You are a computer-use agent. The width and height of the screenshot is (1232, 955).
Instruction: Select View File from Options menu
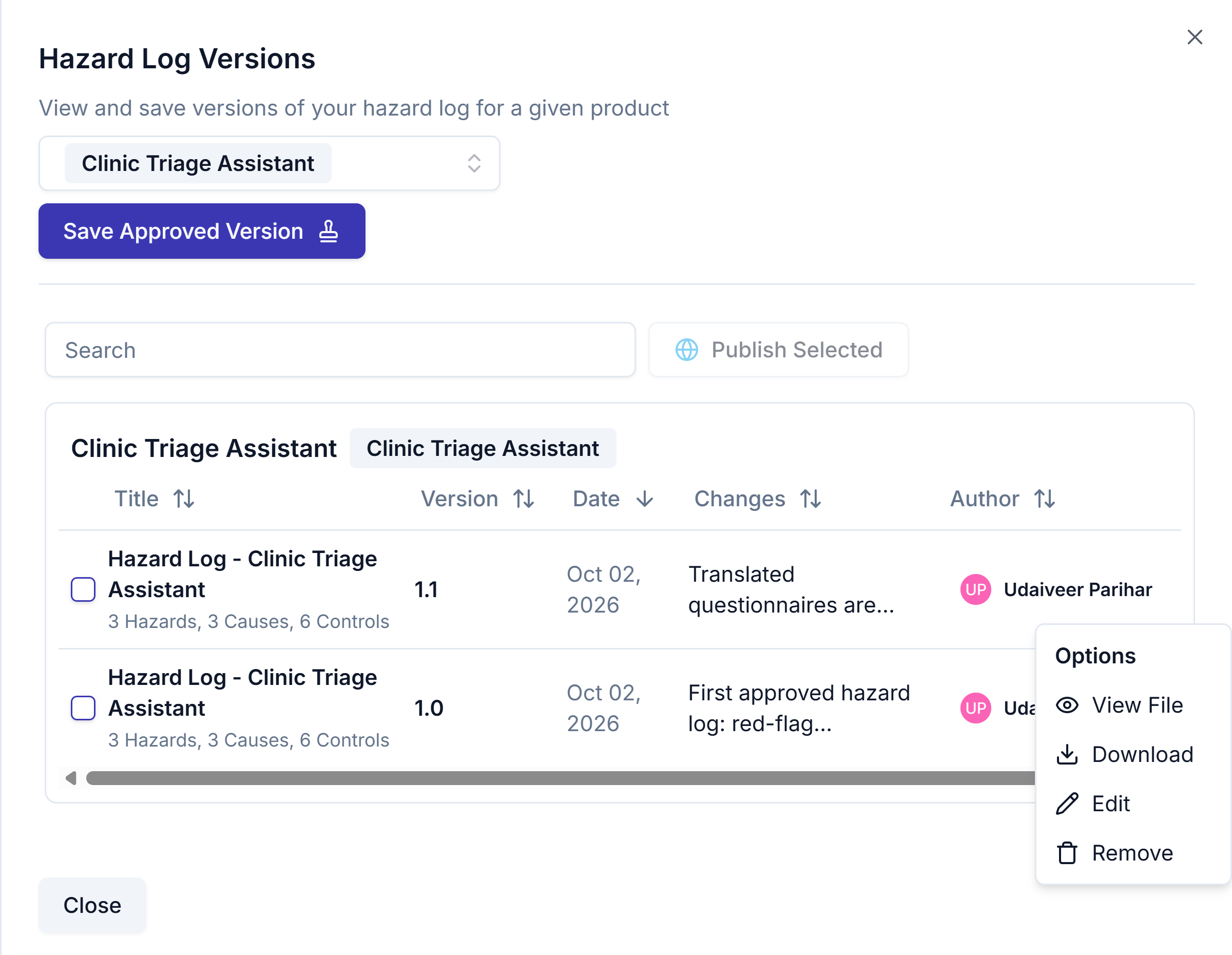click(1133, 705)
